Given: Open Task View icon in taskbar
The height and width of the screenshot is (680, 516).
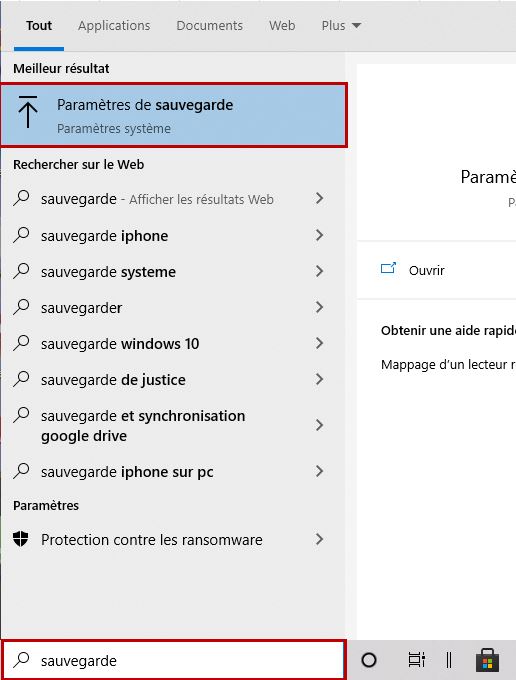Looking at the screenshot, I should coord(417,660).
